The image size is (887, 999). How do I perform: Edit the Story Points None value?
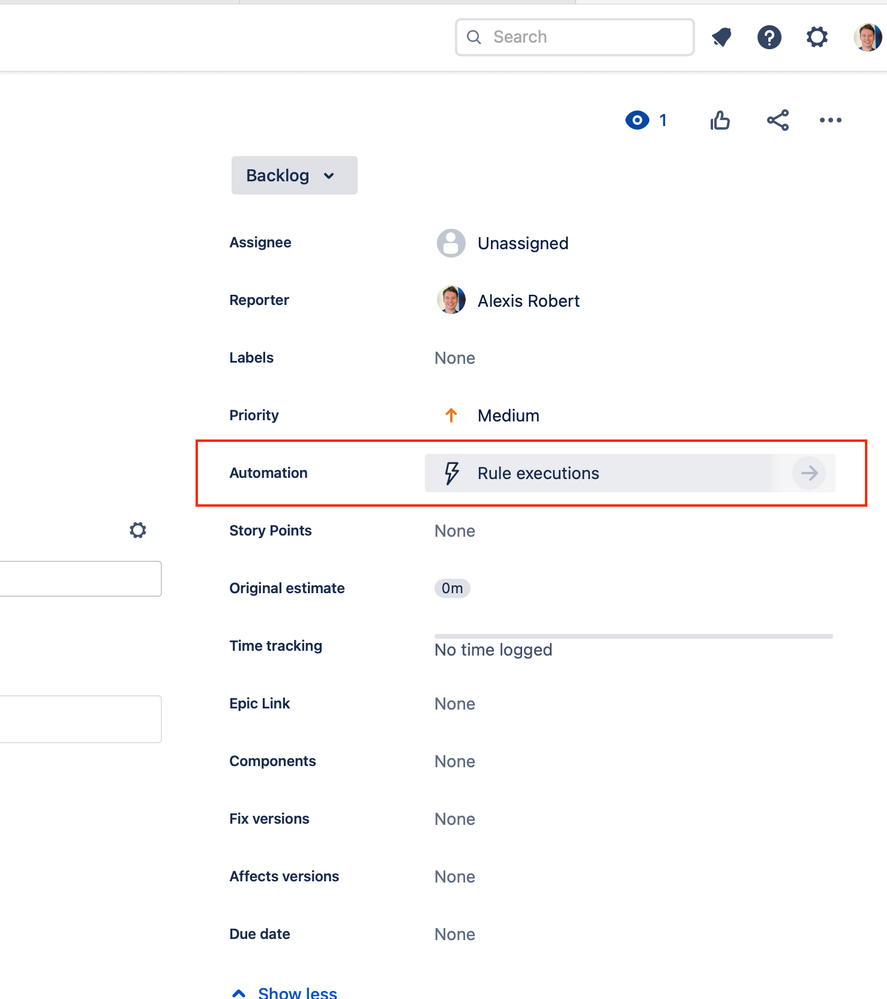click(454, 531)
